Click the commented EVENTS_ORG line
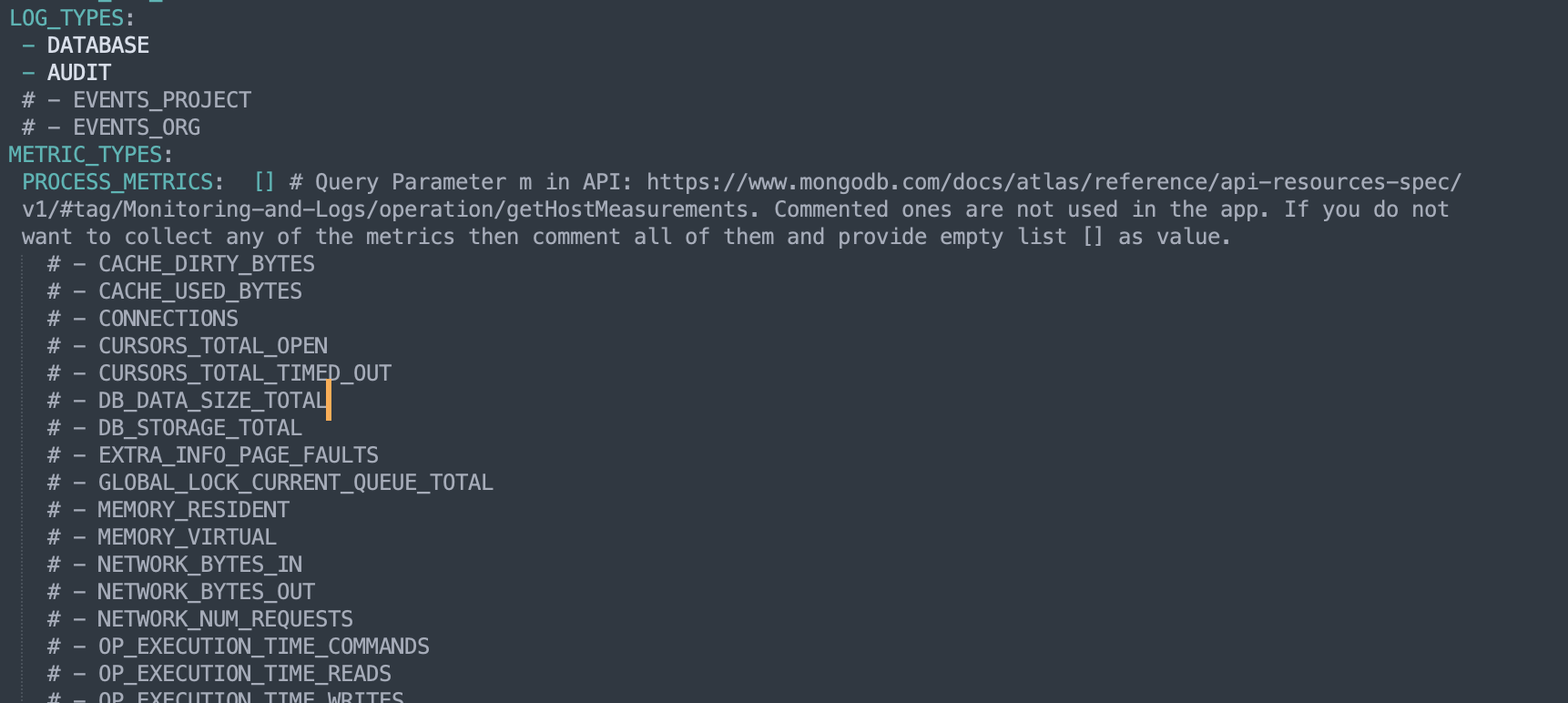The width and height of the screenshot is (1568, 703). coord(136,127)
